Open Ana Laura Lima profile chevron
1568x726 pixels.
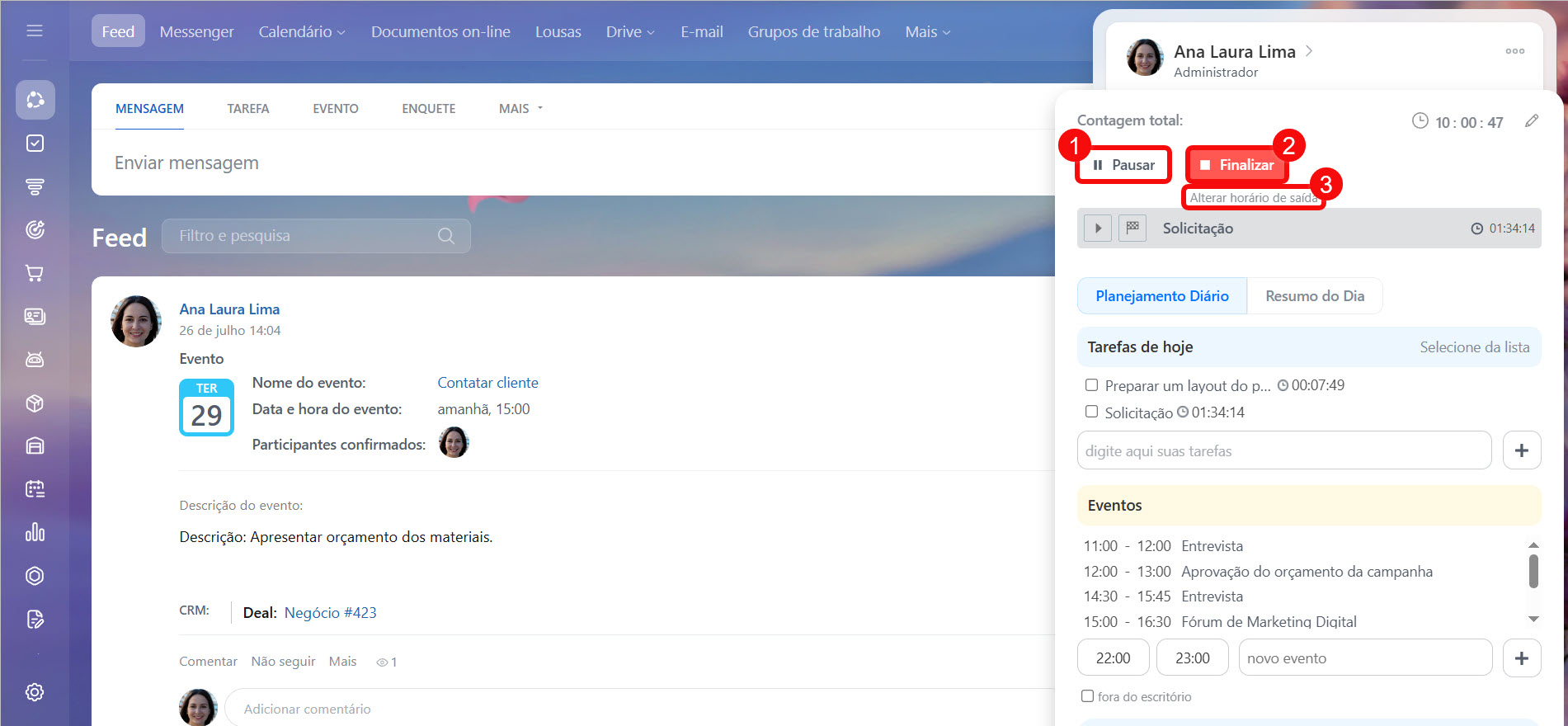tap(1308, 51)
